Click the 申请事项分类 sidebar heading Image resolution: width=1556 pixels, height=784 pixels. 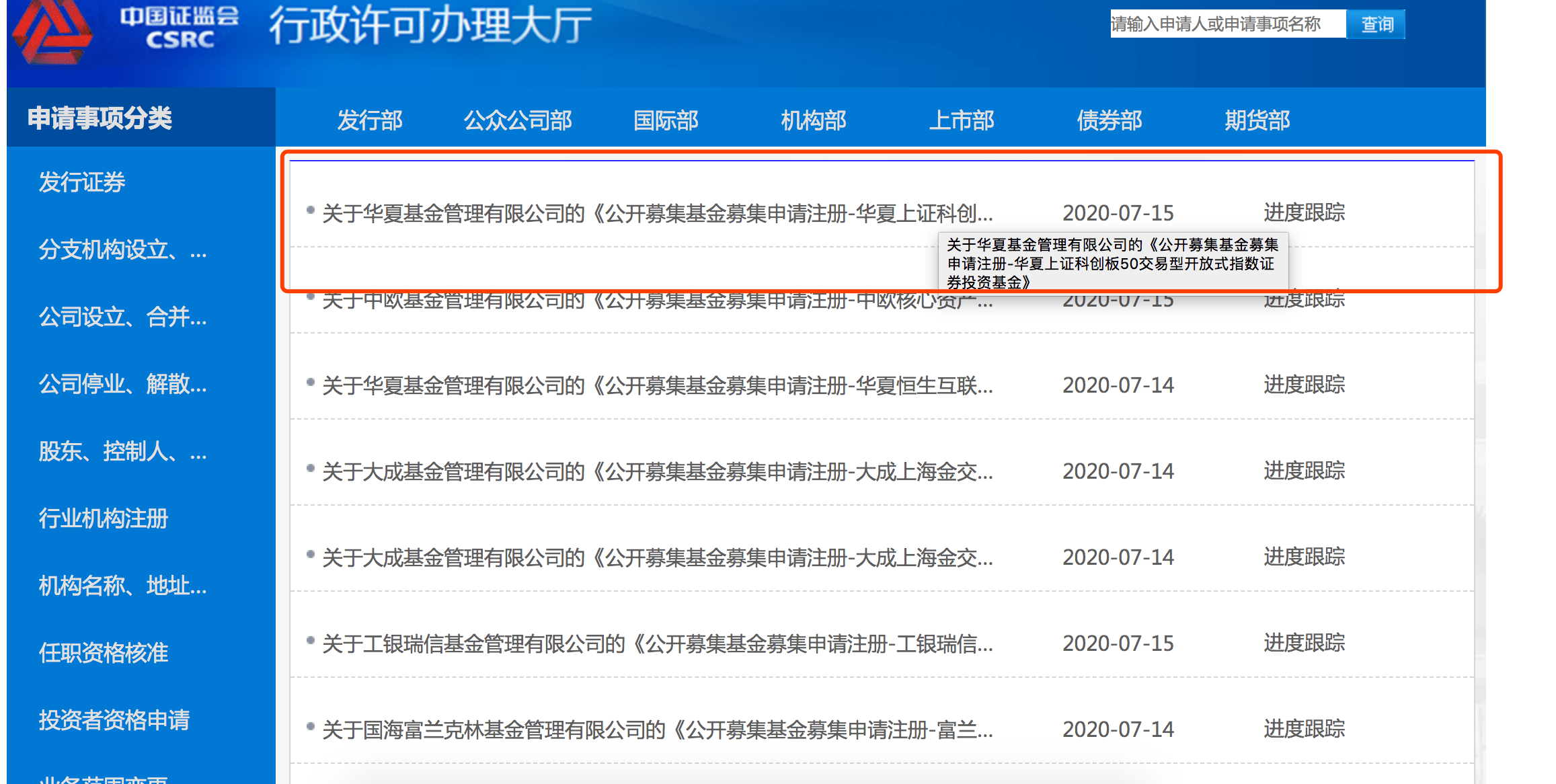[100, 118]
